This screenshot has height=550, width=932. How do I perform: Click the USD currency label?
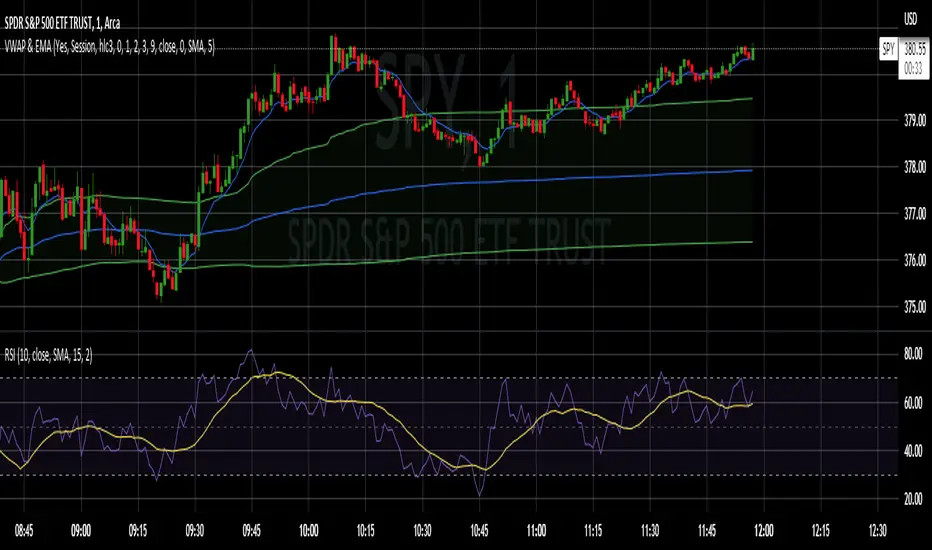[911, 19]
